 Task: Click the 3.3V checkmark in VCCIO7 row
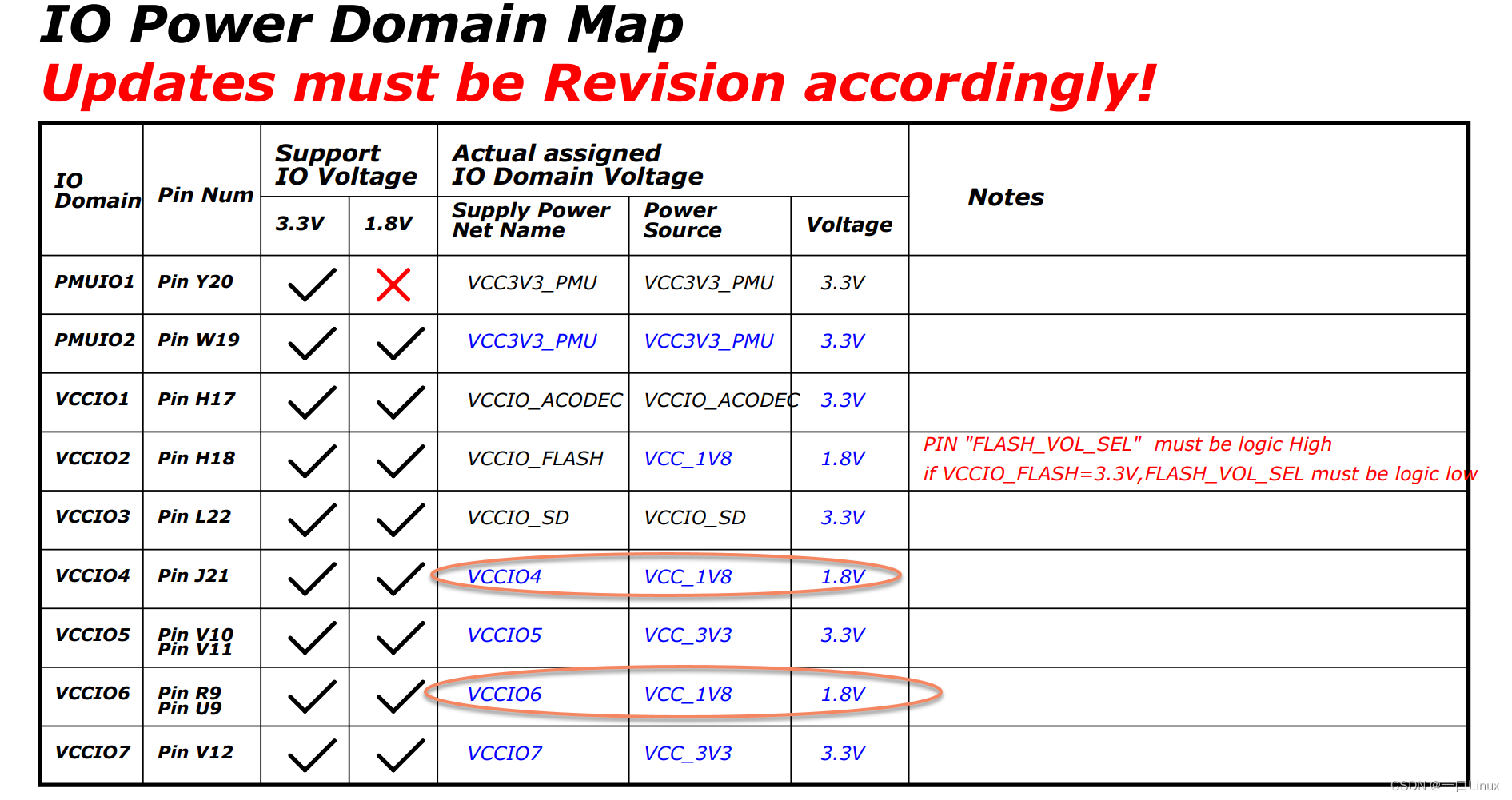pos(312,755)
